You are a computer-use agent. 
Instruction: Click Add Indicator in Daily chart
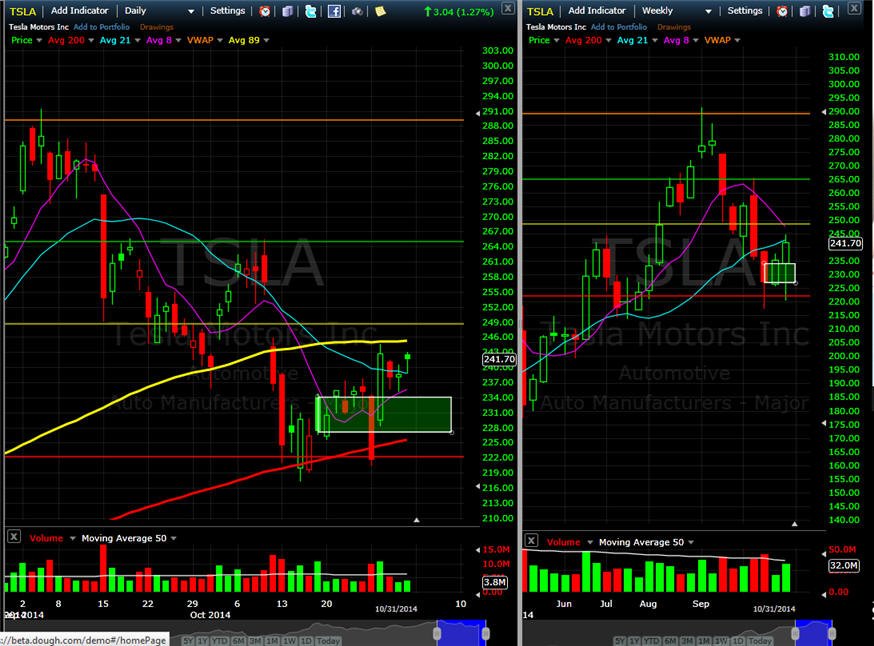(x=79, y=11)
